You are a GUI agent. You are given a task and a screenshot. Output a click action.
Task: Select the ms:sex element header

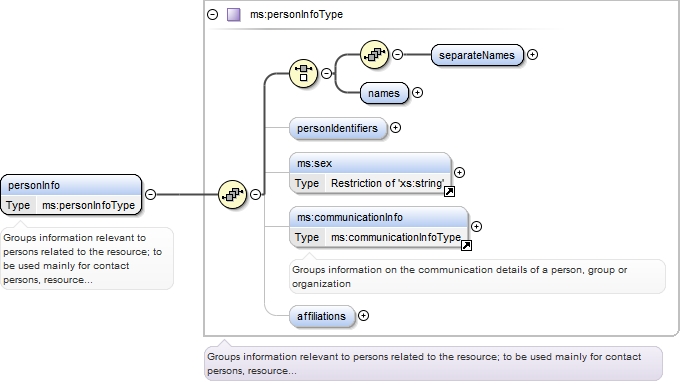(x=370, y=163)
